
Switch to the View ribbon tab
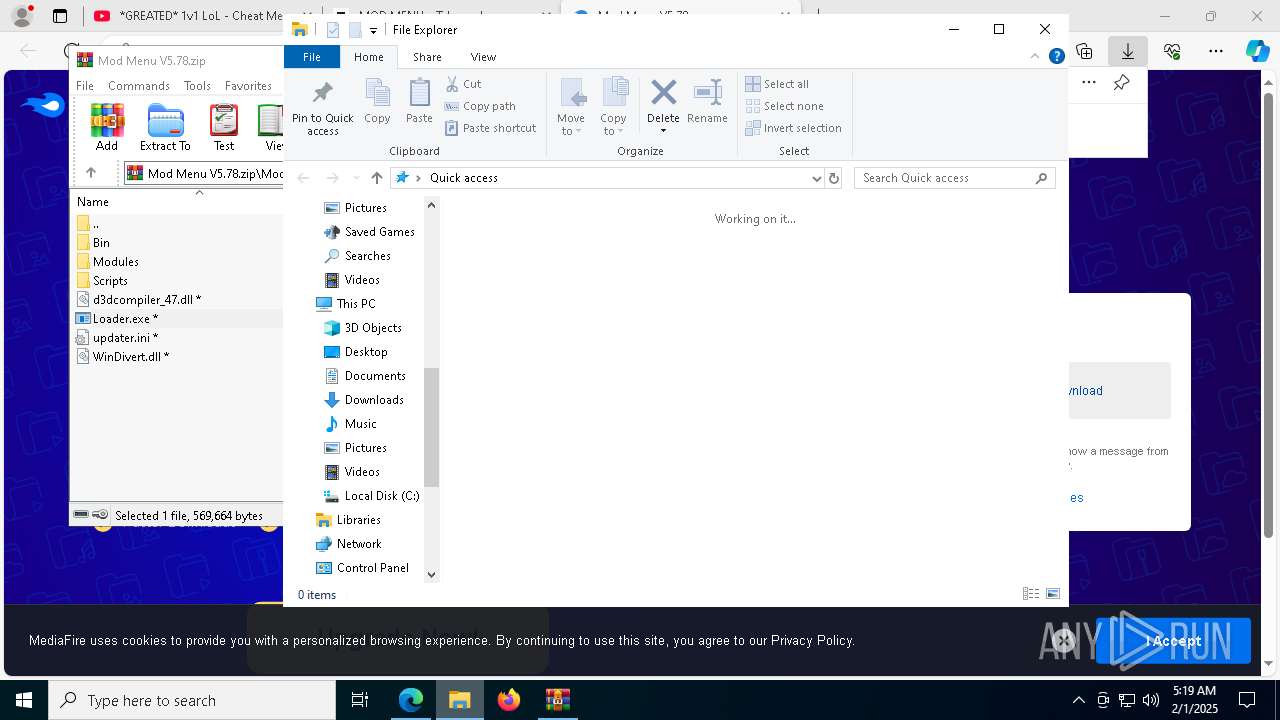coord(483,57)
